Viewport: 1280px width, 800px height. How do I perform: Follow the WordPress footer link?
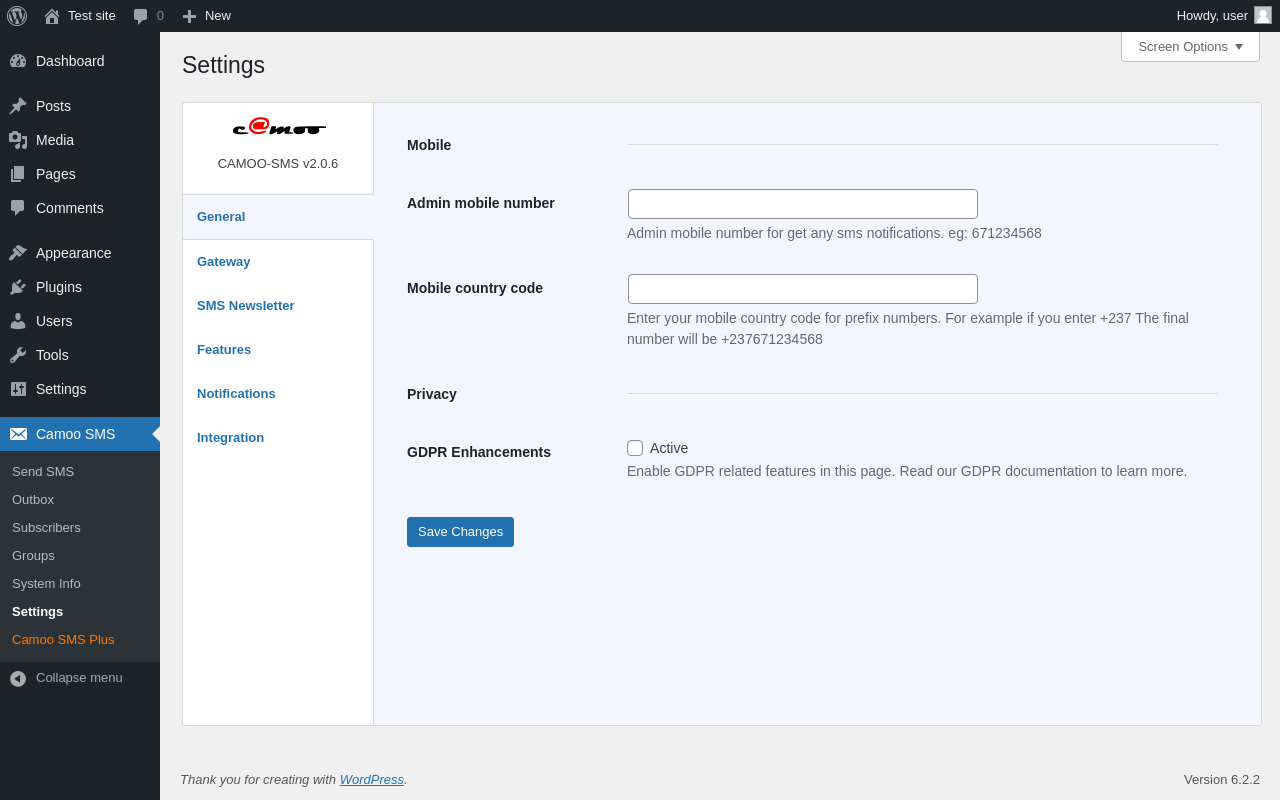pos(372,779)
